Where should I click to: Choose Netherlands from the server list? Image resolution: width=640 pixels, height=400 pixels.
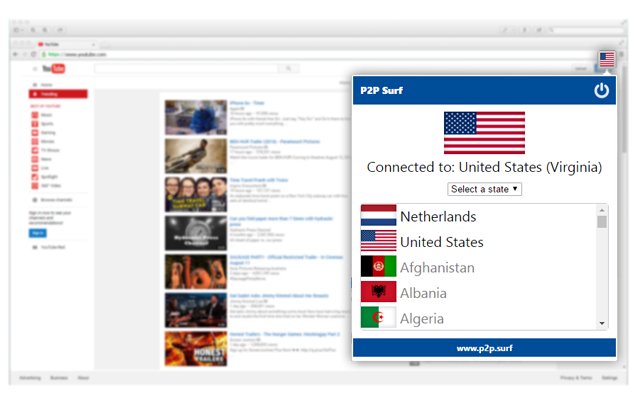[x=438, y=216]
